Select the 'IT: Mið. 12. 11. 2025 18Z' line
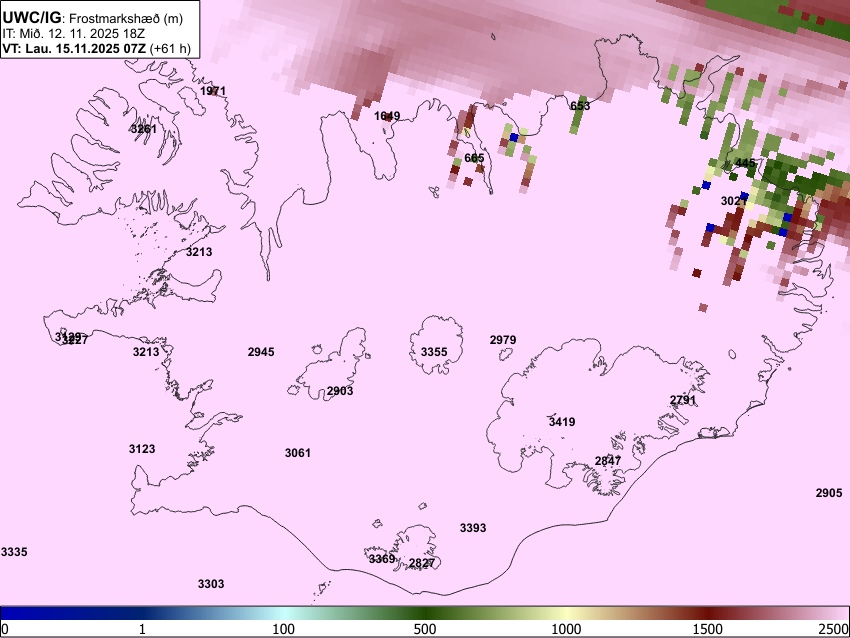The image size is (850, 638). [73, 34]
